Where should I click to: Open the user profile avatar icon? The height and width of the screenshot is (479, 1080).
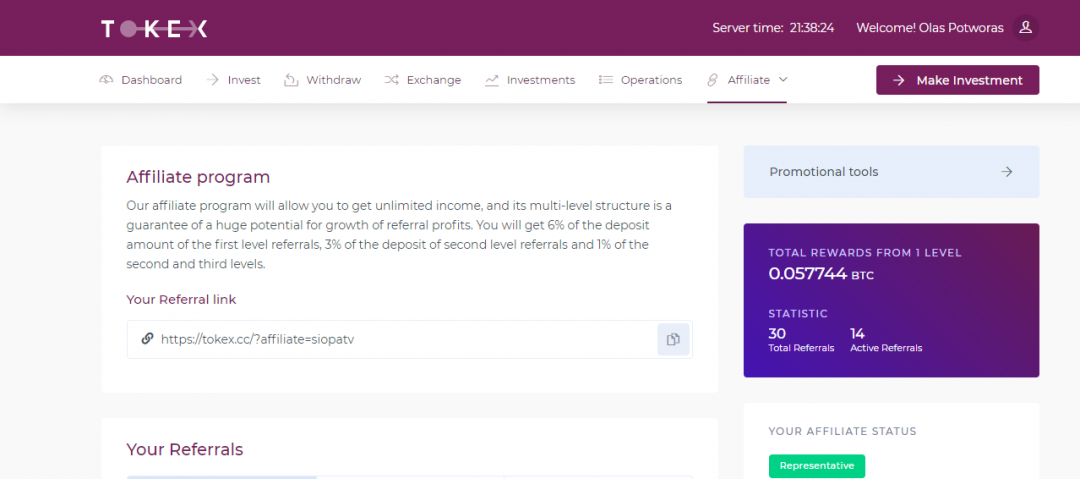click(1025, 28)
